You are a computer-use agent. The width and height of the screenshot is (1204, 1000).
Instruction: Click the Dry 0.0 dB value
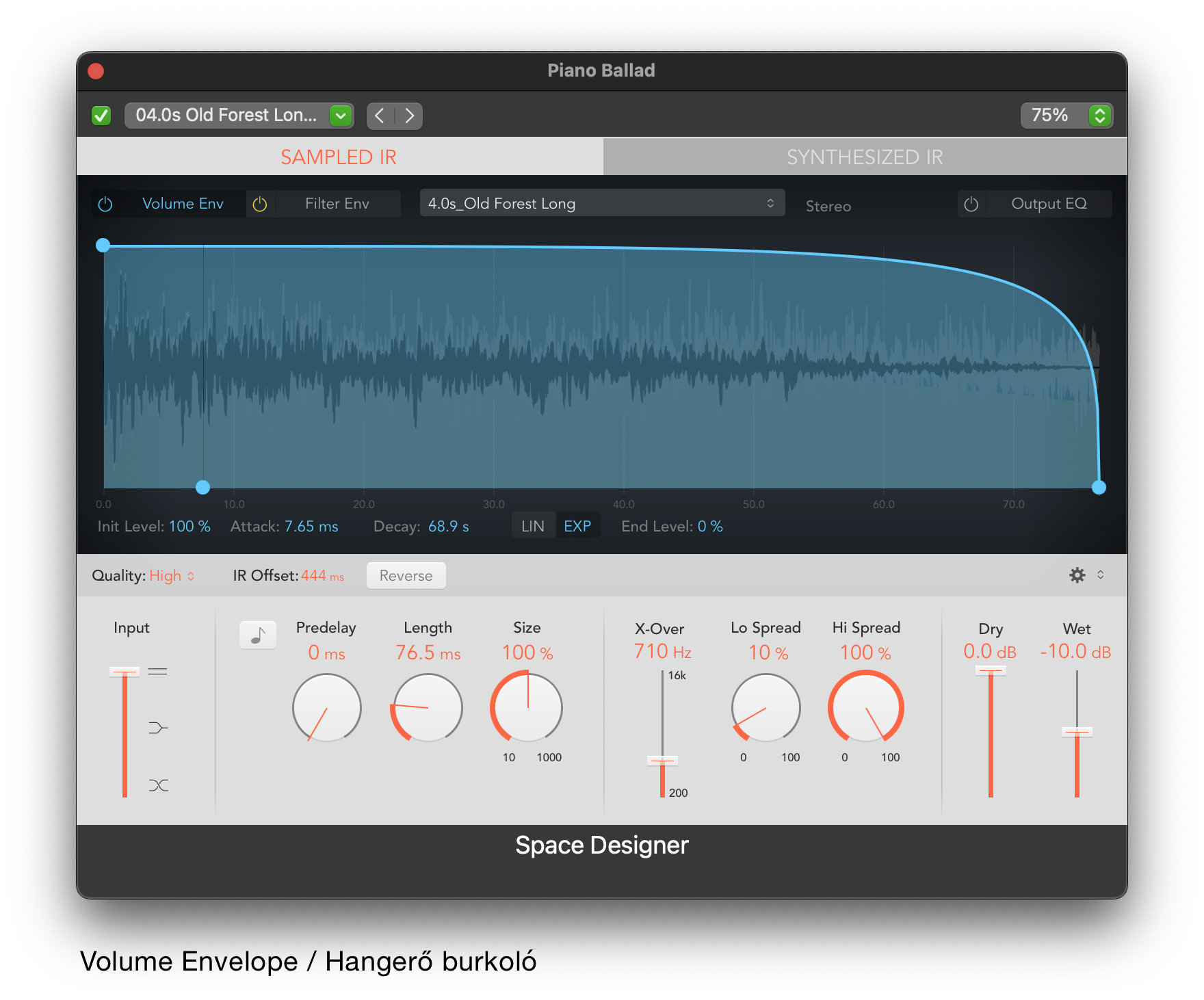click(x=990, y=651)
